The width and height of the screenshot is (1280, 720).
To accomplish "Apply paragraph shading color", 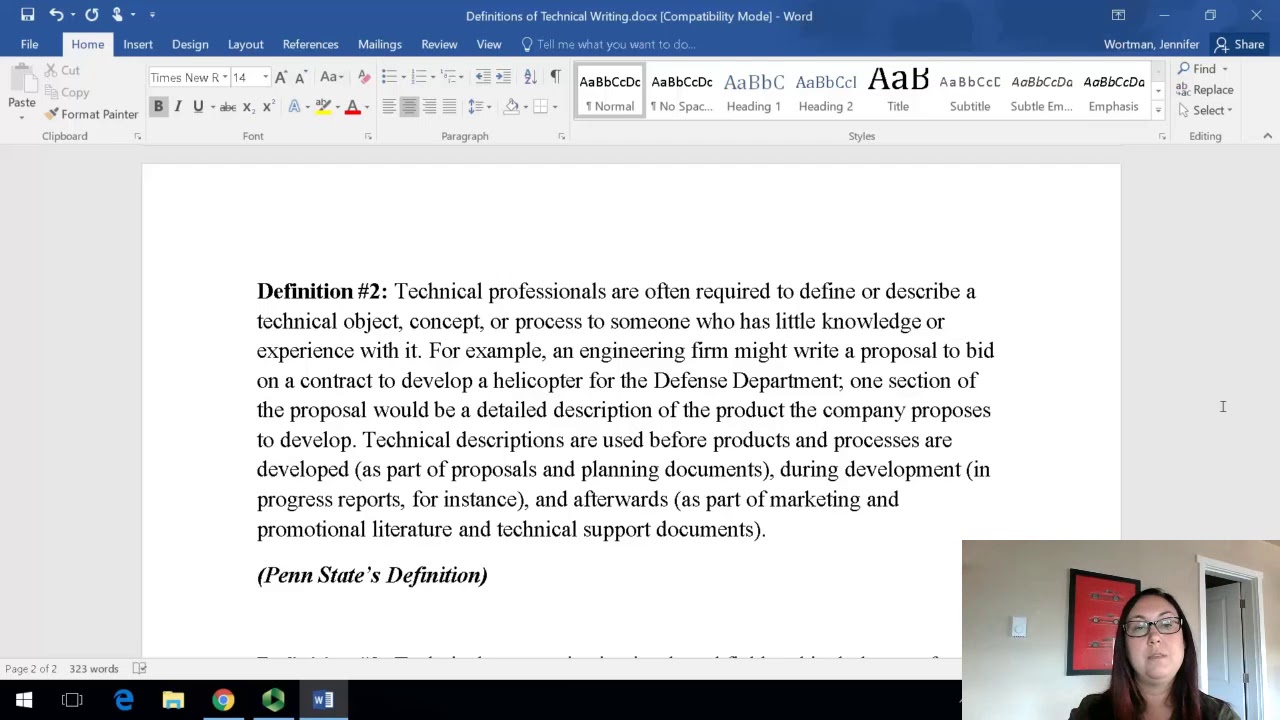I will click(511, 107).
